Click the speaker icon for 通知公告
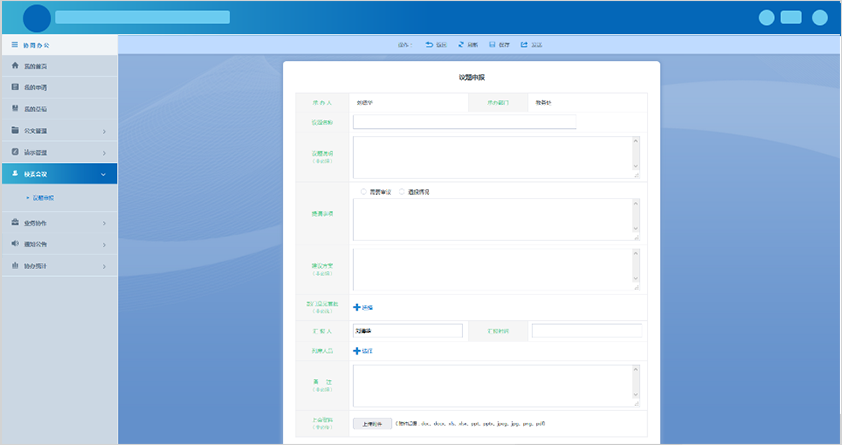This screenshot has width=842, height=445. pyautogui.click(x=15, y=244)
